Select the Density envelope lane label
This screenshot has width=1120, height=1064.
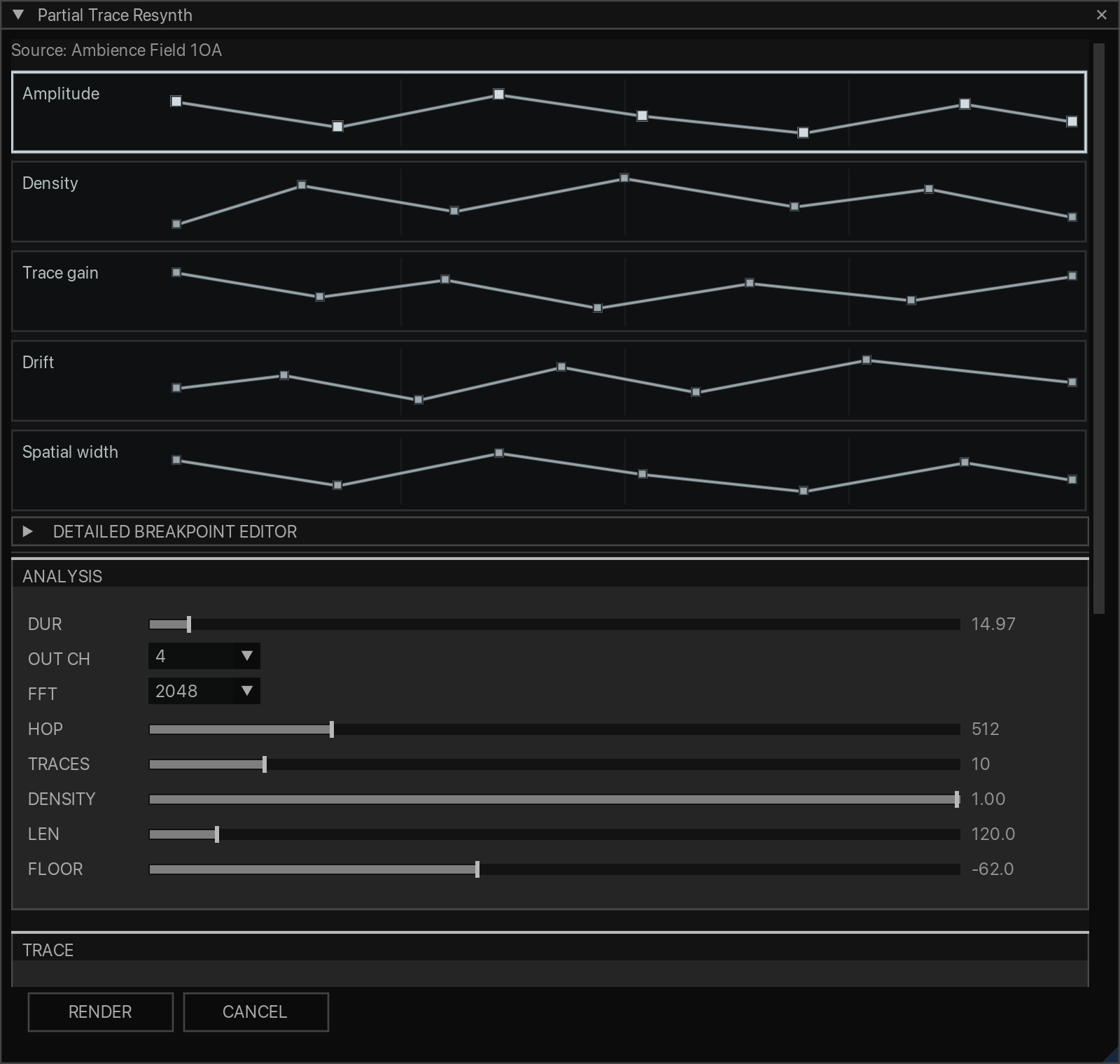tap(50, 183)
